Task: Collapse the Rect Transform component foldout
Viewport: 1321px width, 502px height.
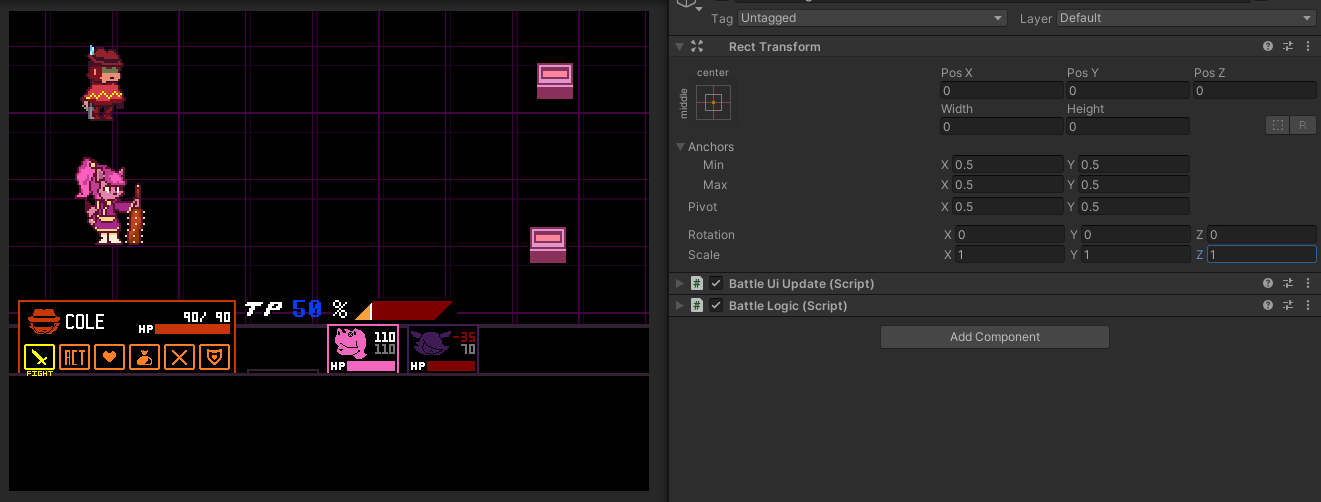Action: coord(680,47)
